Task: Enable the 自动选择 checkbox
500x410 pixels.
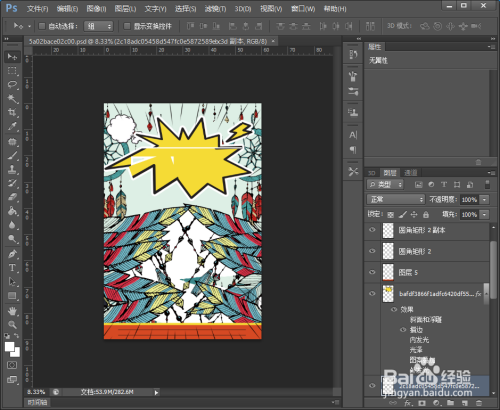Action: pos(42,26)
